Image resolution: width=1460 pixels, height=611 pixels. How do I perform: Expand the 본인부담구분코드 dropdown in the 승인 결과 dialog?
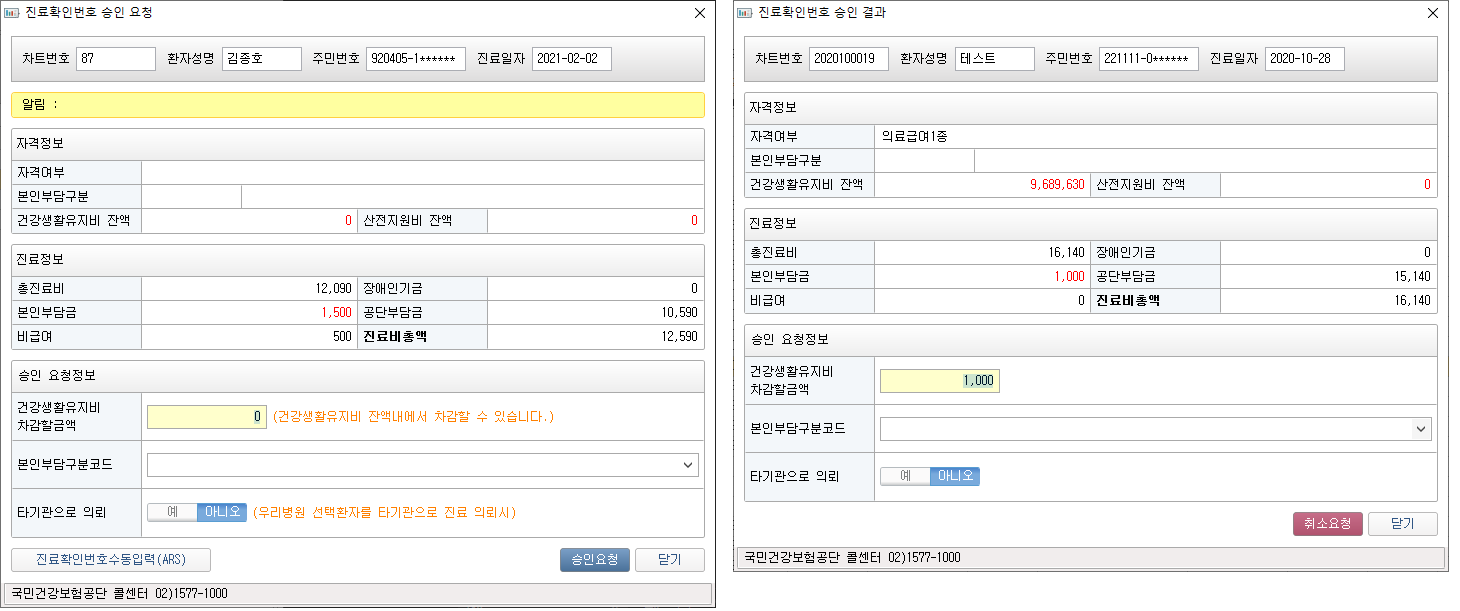[x=1420, y=429]
